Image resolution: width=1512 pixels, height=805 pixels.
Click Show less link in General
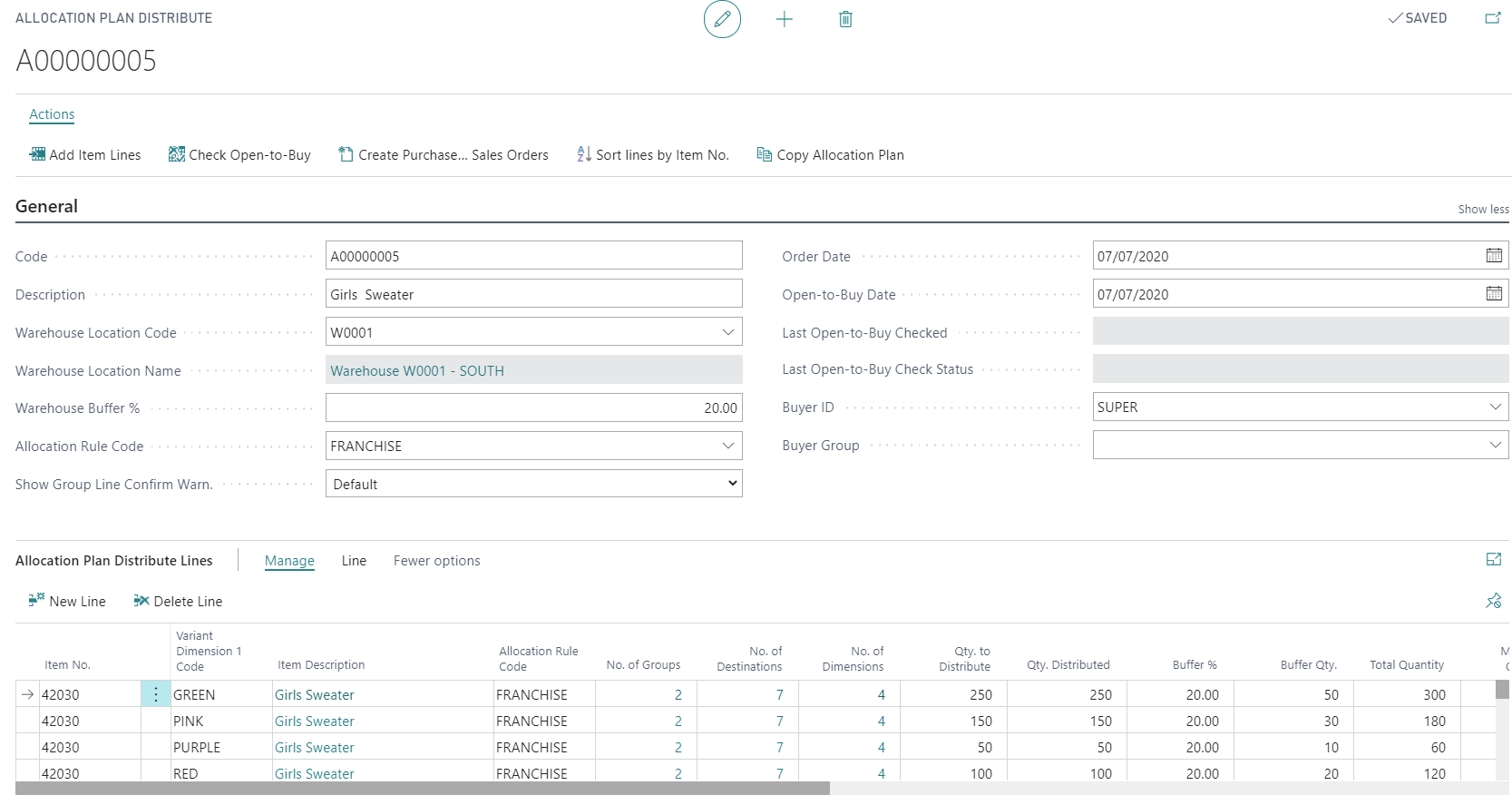pos(1483,209)
